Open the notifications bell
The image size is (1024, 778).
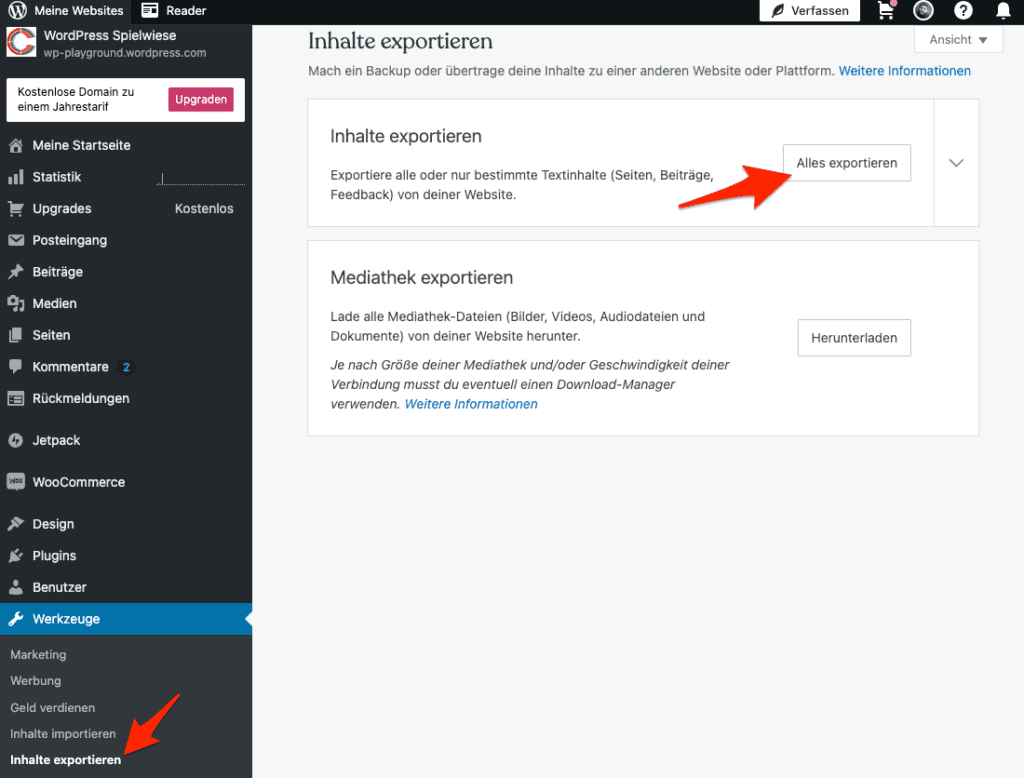(1002, 10)
